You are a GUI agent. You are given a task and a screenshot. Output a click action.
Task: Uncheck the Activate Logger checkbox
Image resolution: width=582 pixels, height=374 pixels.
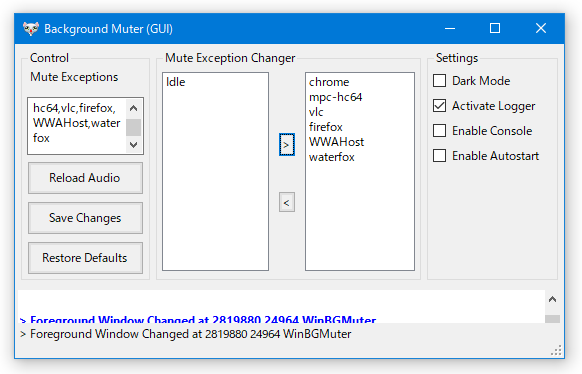[x=439, y=106]
